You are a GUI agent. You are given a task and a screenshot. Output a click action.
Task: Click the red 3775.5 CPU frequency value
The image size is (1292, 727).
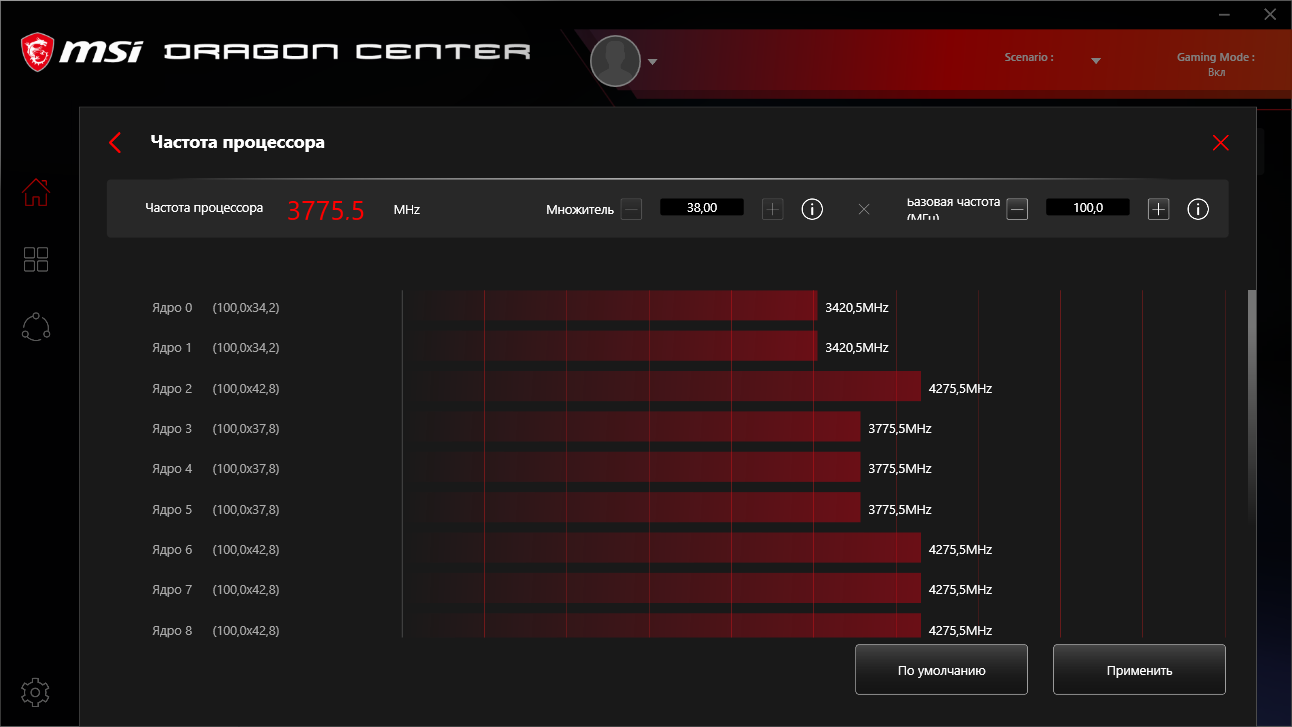(x=326, y=211)
